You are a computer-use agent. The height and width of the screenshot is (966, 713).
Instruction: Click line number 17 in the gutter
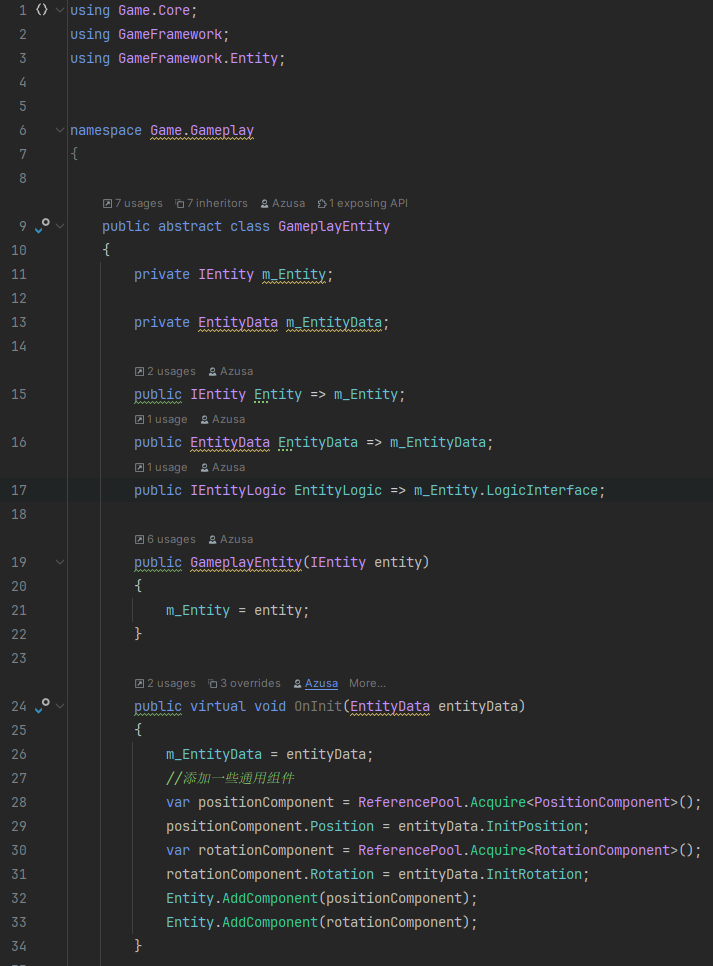[x=19, y=490]
